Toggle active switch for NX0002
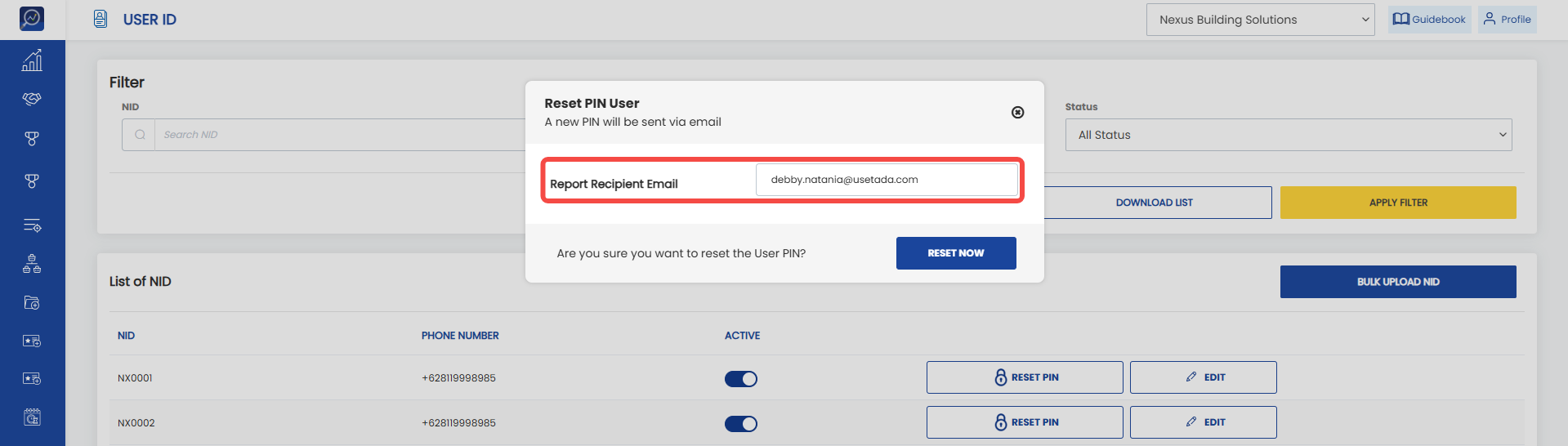This screenshot has width=1568, height=446. 741,424
